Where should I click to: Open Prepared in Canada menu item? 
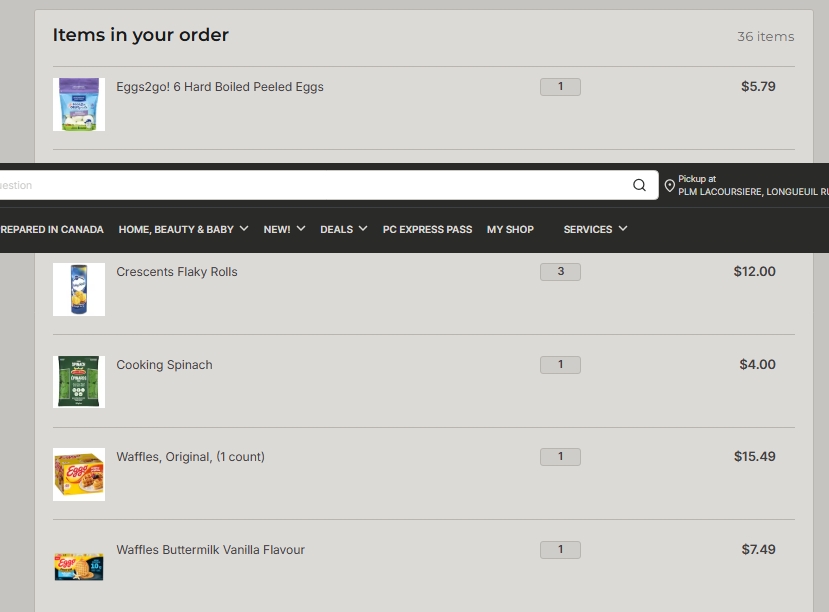pyautogui.click(x=52, y=229)
